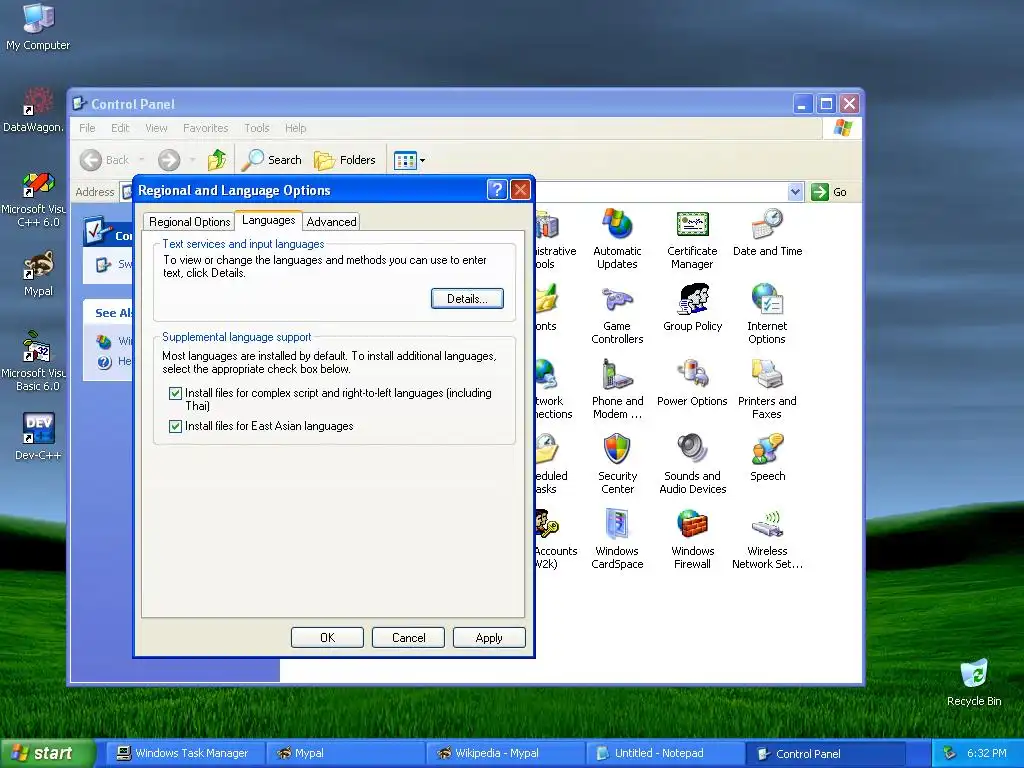Switch to the Advanced tab
The image size is (1024, 768).
point(331,221)
